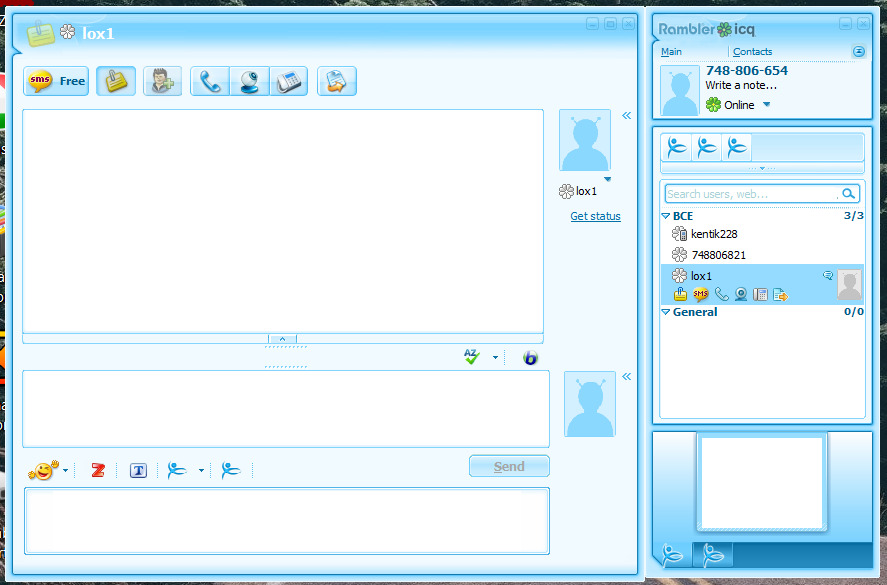Collapse the contact avatar panel with top chevrons

[x=626, y=115]
